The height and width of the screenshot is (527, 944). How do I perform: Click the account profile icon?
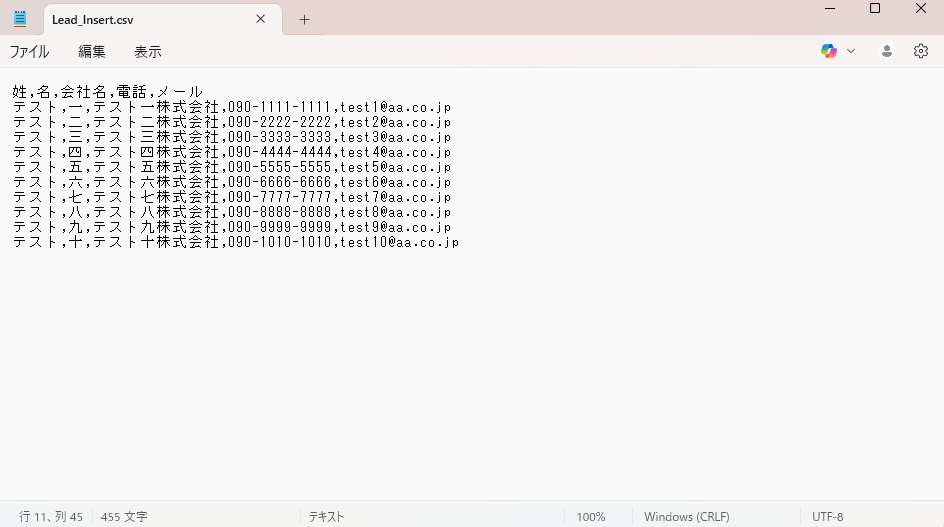pos(886,51)
